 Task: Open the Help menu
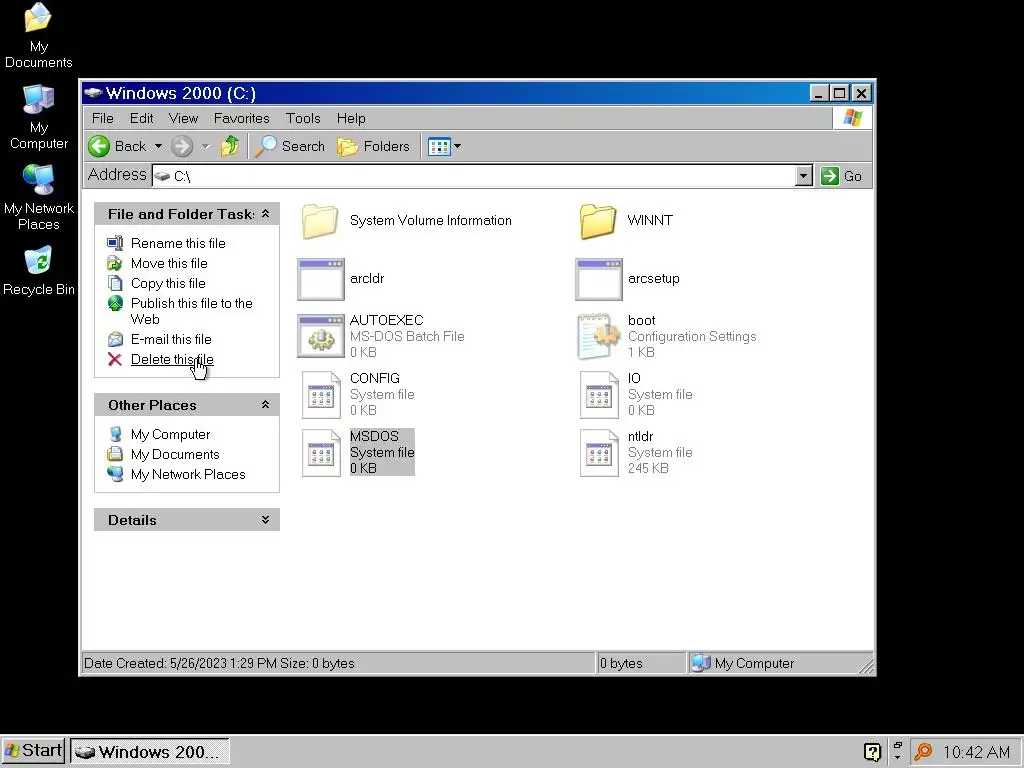point(351,118)
